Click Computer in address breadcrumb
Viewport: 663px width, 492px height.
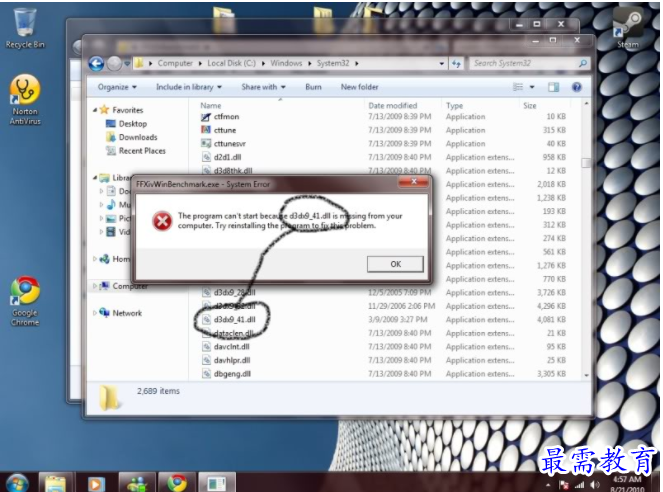175,63
